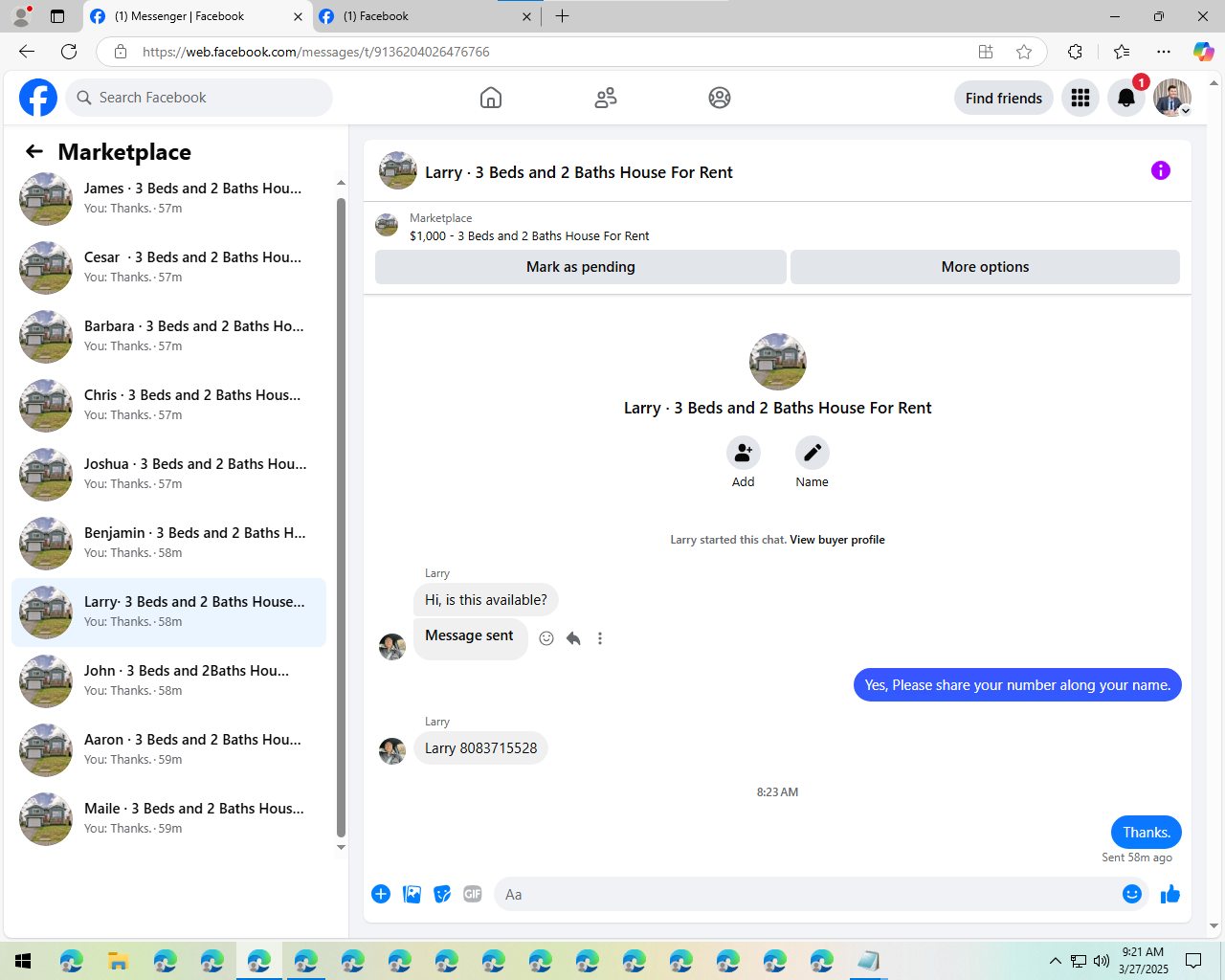Open the View buyer profile link
This screenshot has width=1225, height=980.
(x=837, y=540)
